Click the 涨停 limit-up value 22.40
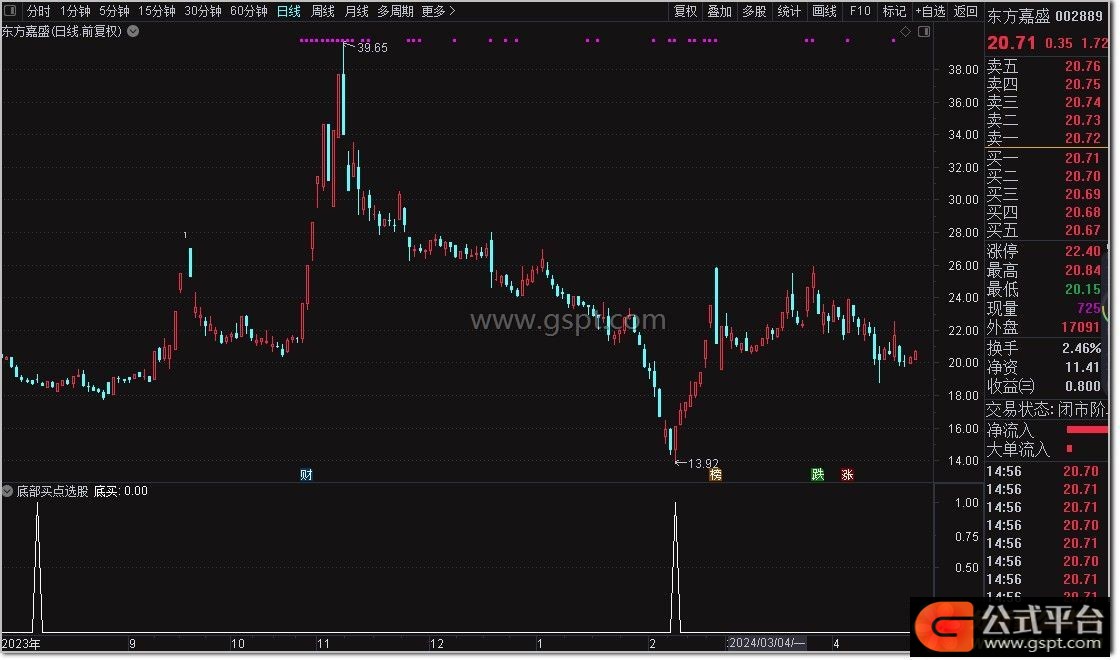 point(1082,251)
